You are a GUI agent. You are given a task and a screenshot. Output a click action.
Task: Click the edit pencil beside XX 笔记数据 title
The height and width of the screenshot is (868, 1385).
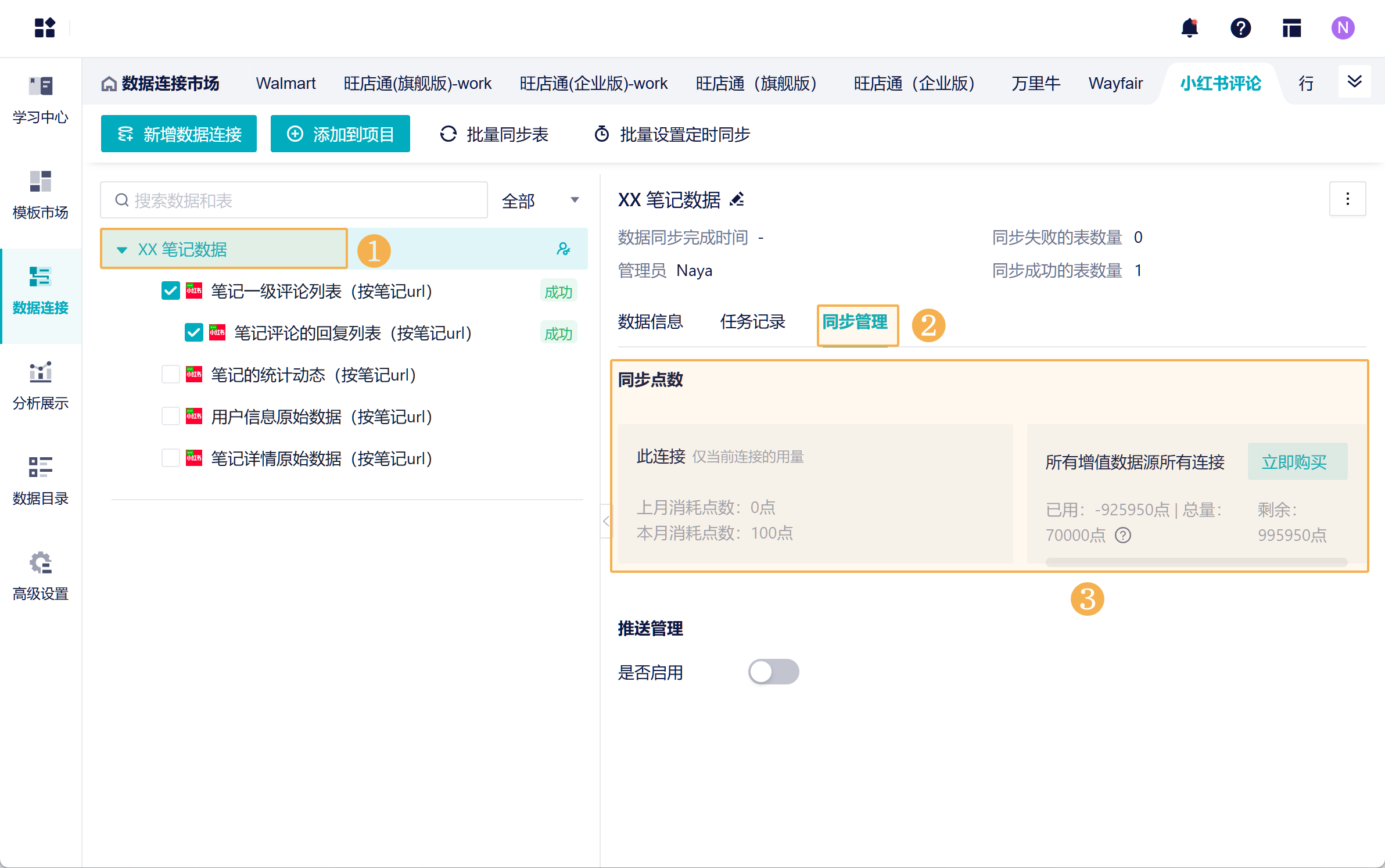[x=737, y=200]
